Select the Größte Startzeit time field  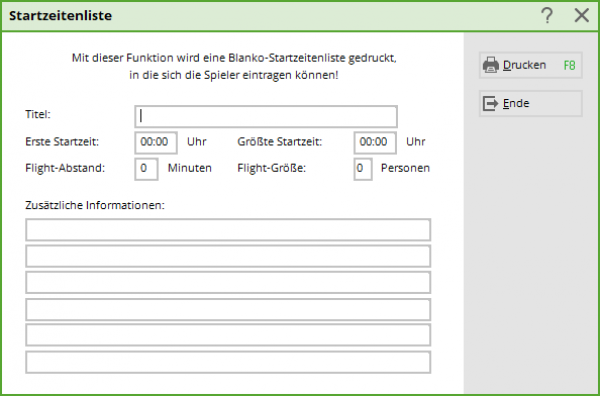click(375, 143)
